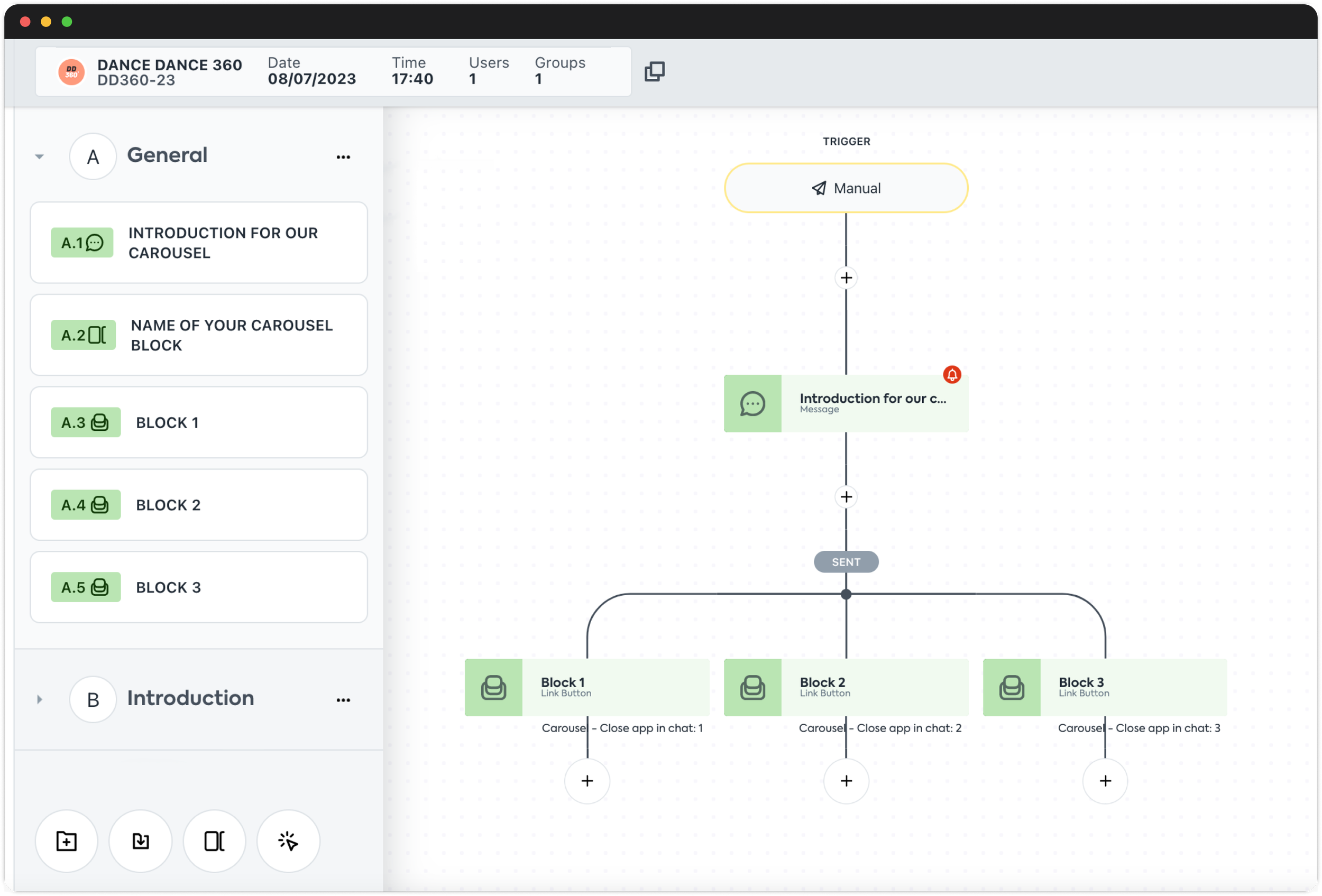Click the DD360-23 campaign code
The width and height of the screenshot is (1322, 896).
pos(136,80)
